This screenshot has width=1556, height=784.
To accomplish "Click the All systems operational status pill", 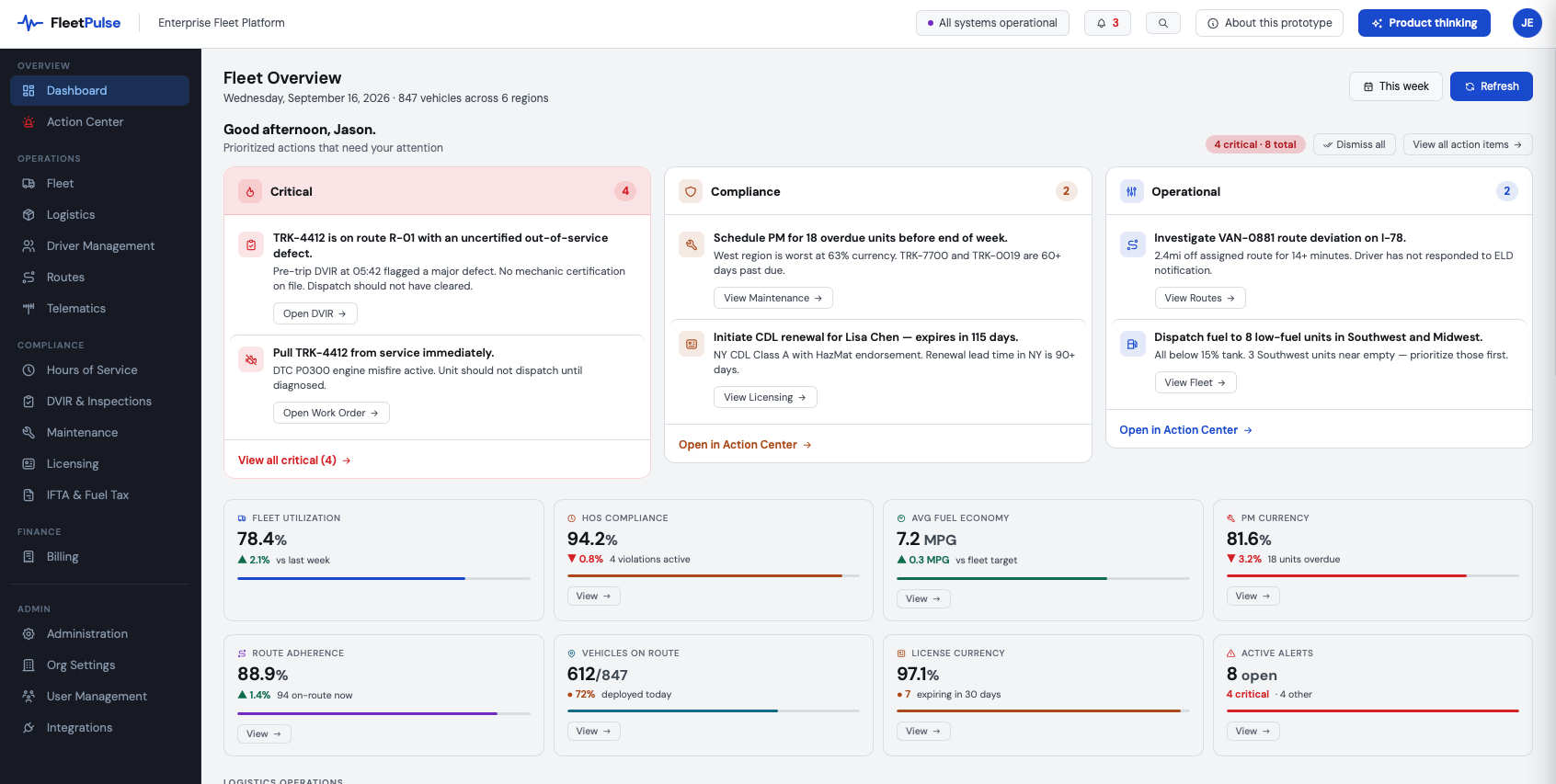I will 992,23.
